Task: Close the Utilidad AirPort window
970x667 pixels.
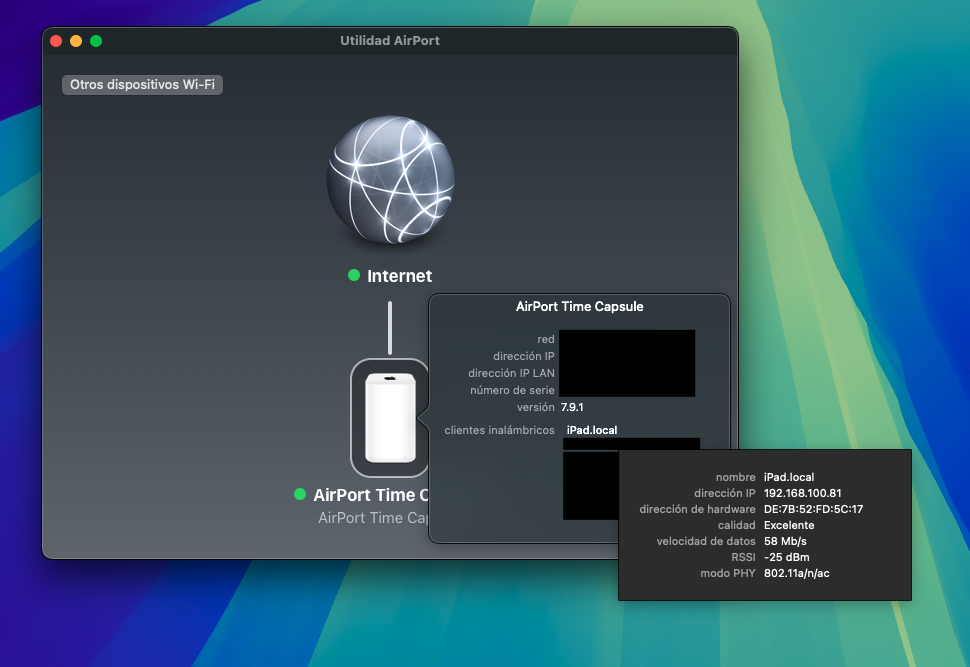Action: 56,41
